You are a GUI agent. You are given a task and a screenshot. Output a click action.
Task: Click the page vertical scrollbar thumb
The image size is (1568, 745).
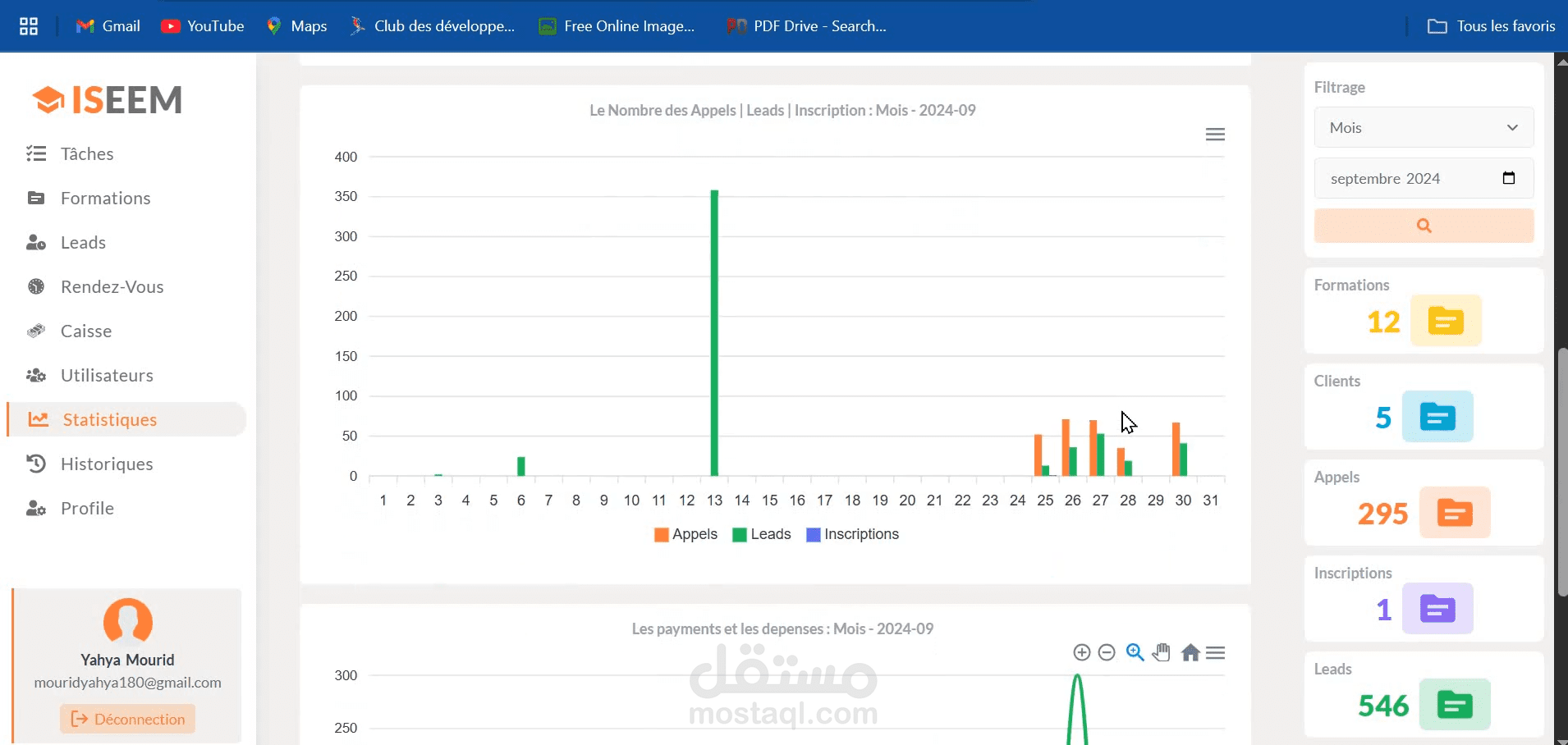(x=1561, y=472)
